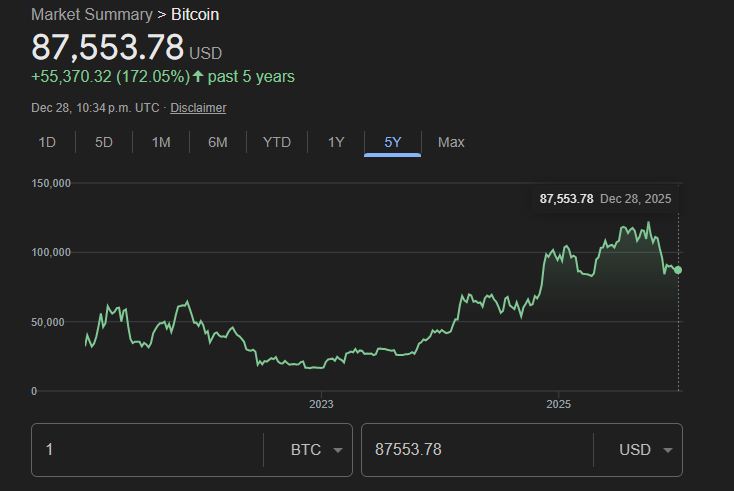View the 1Y price chart
734x491 pixels.
pyautogui.click(x=336, y=142)
